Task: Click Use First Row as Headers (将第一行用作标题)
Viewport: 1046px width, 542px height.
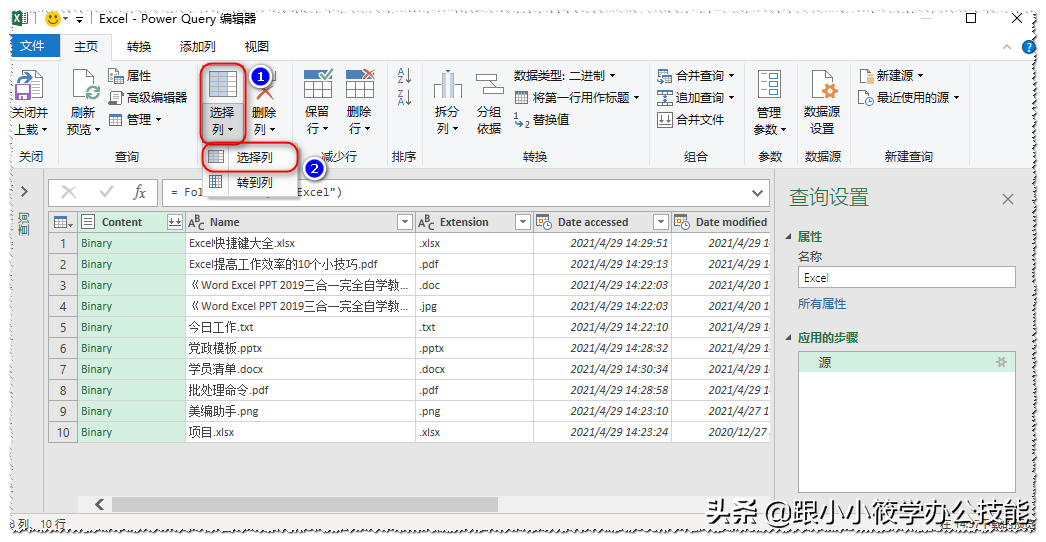Action: pyautogui.click(x=578, y=97)
